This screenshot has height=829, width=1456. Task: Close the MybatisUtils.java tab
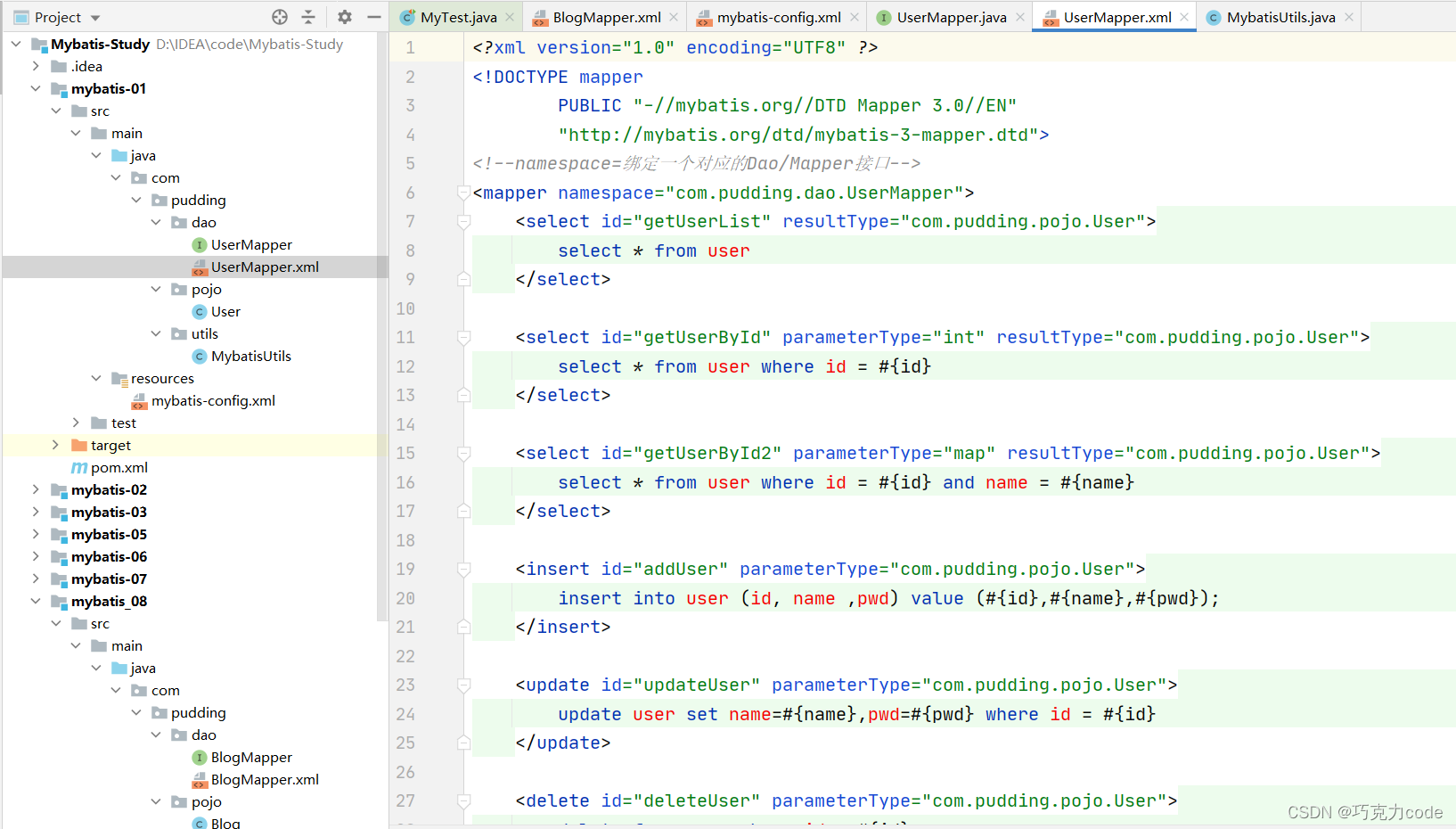click(x=1349, y=17)
